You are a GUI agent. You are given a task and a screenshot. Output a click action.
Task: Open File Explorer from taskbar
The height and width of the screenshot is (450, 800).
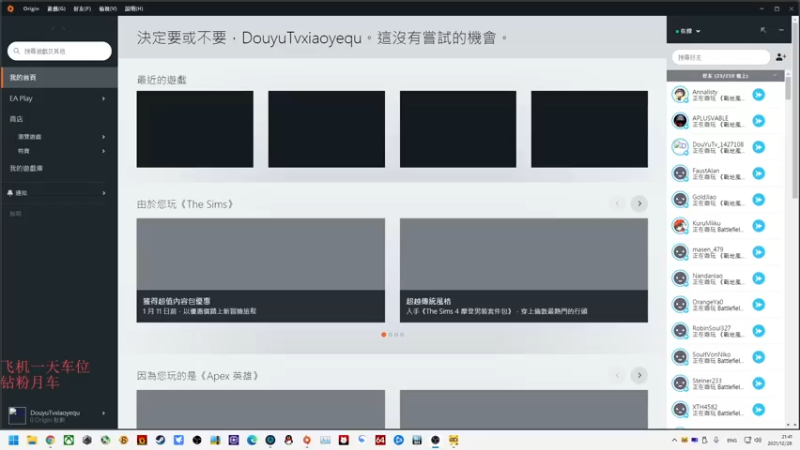pos(32,440)
